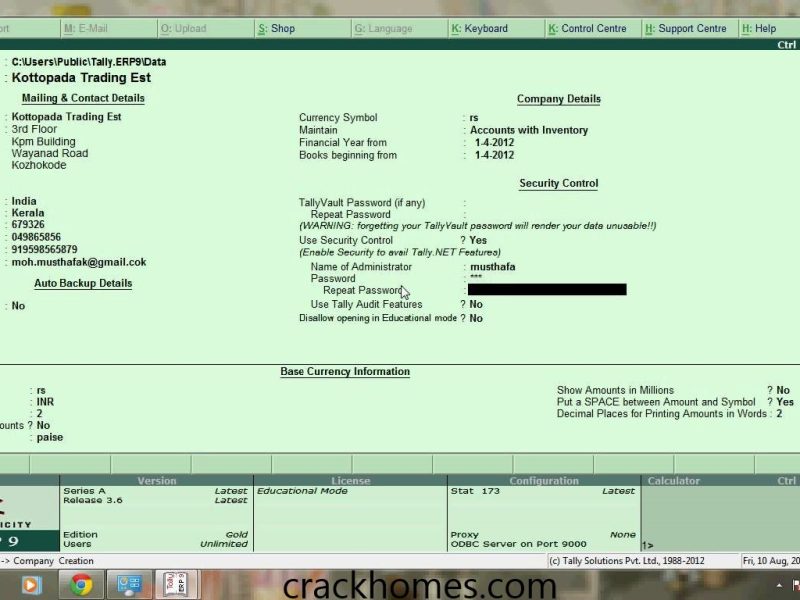
Task: Click Educational Mode license text
Action: 303,491
